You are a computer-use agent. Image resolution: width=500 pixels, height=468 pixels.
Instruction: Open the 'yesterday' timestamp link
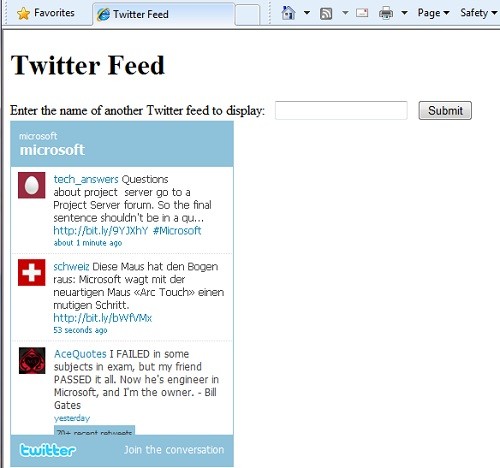point(72,418)
